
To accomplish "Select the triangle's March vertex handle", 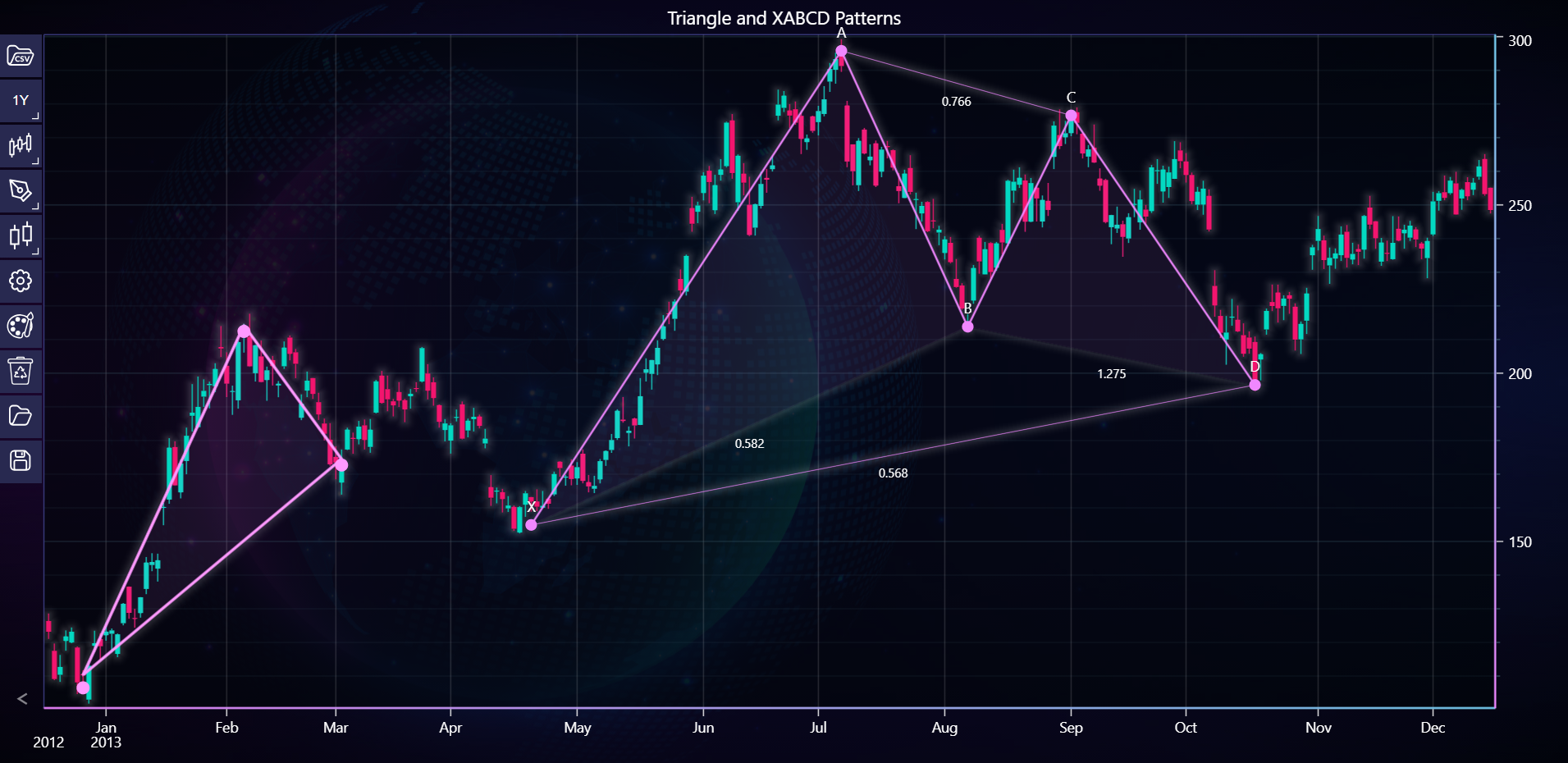I will click(x=341, y=465).
